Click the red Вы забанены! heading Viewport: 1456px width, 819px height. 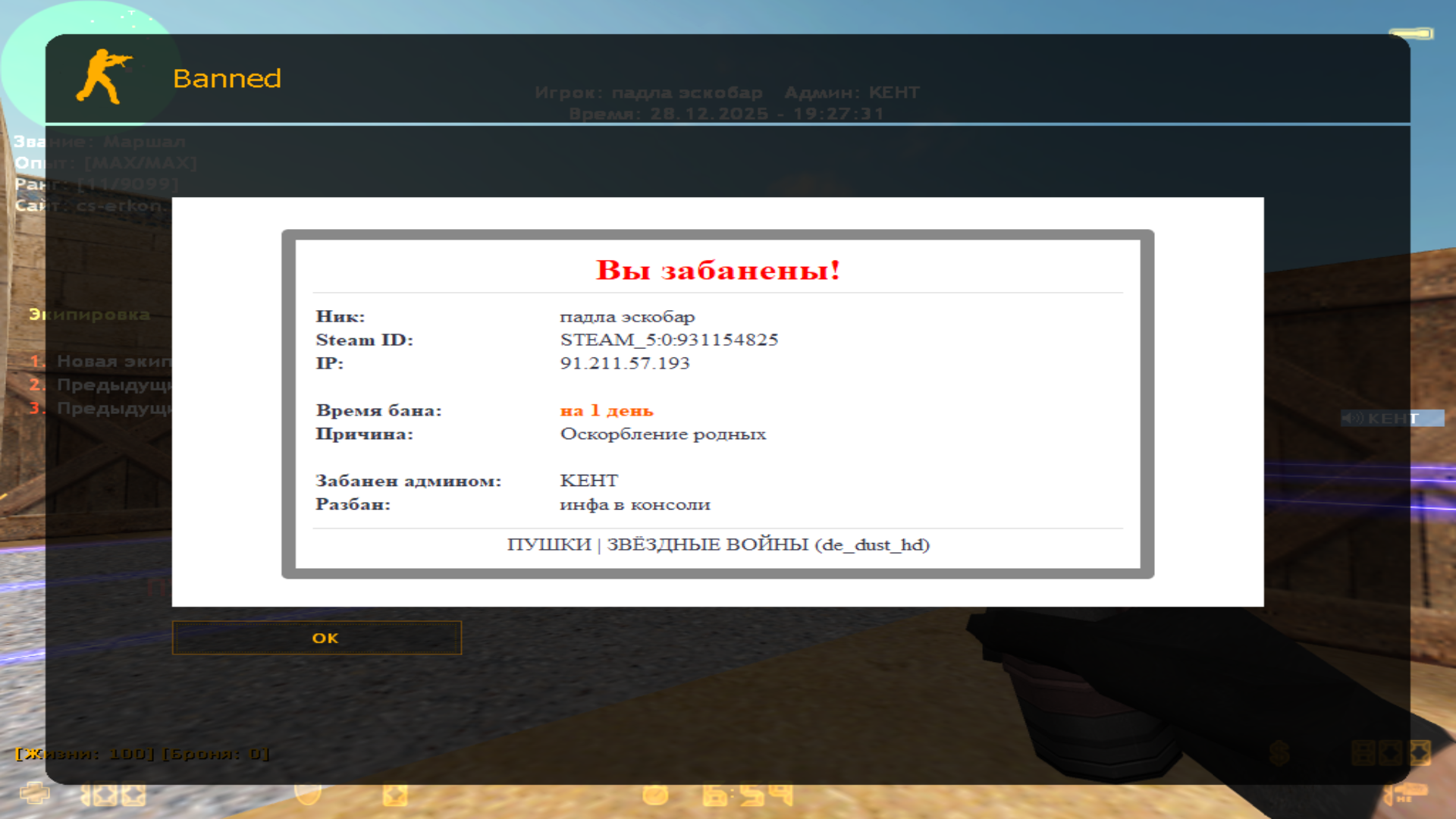[x=717, y=270]
